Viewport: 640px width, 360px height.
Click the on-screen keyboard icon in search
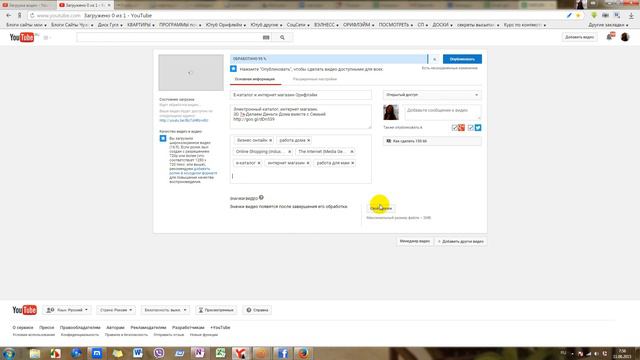[266, 38]
